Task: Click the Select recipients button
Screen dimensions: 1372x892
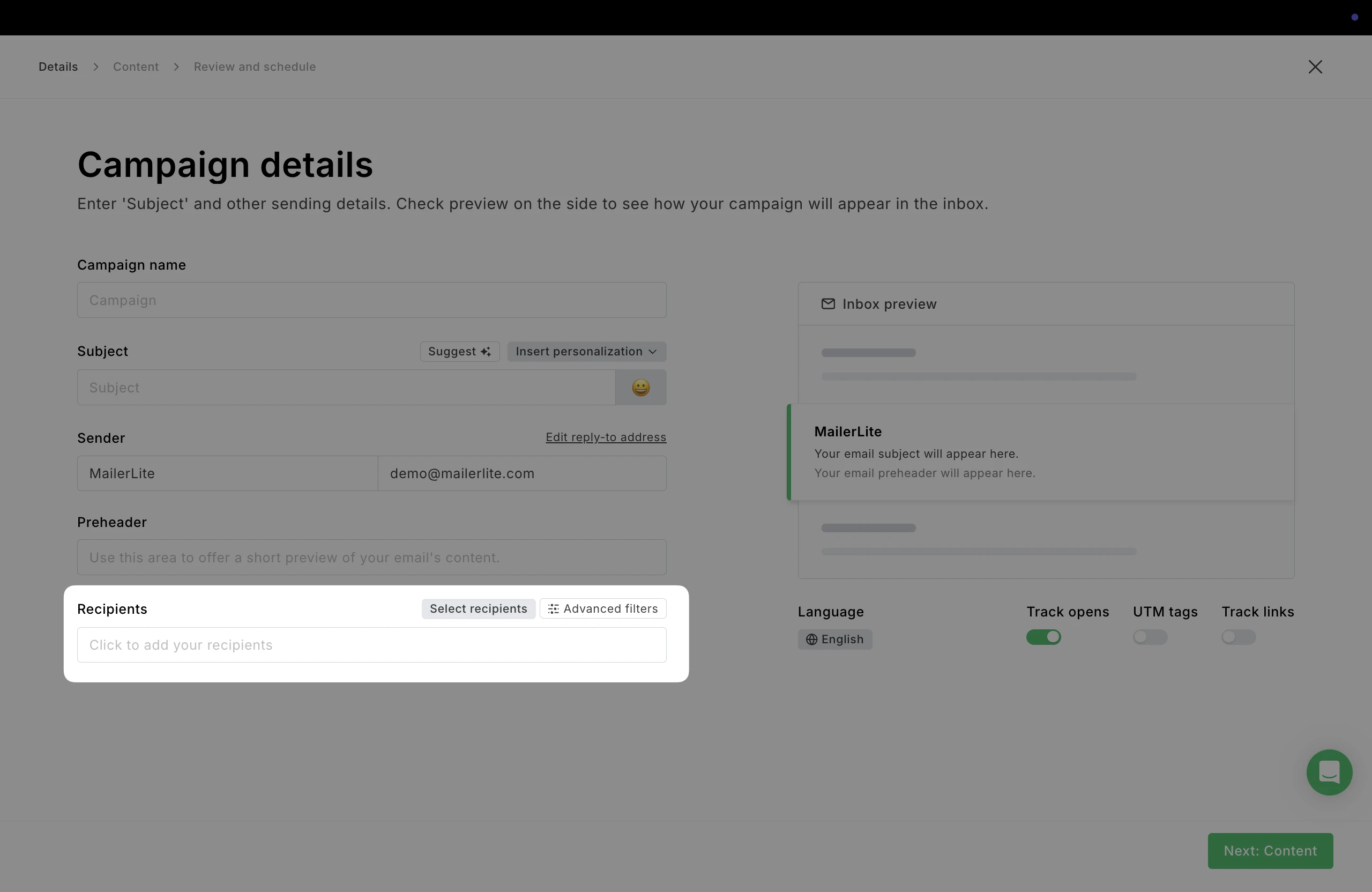Action: 478,609
